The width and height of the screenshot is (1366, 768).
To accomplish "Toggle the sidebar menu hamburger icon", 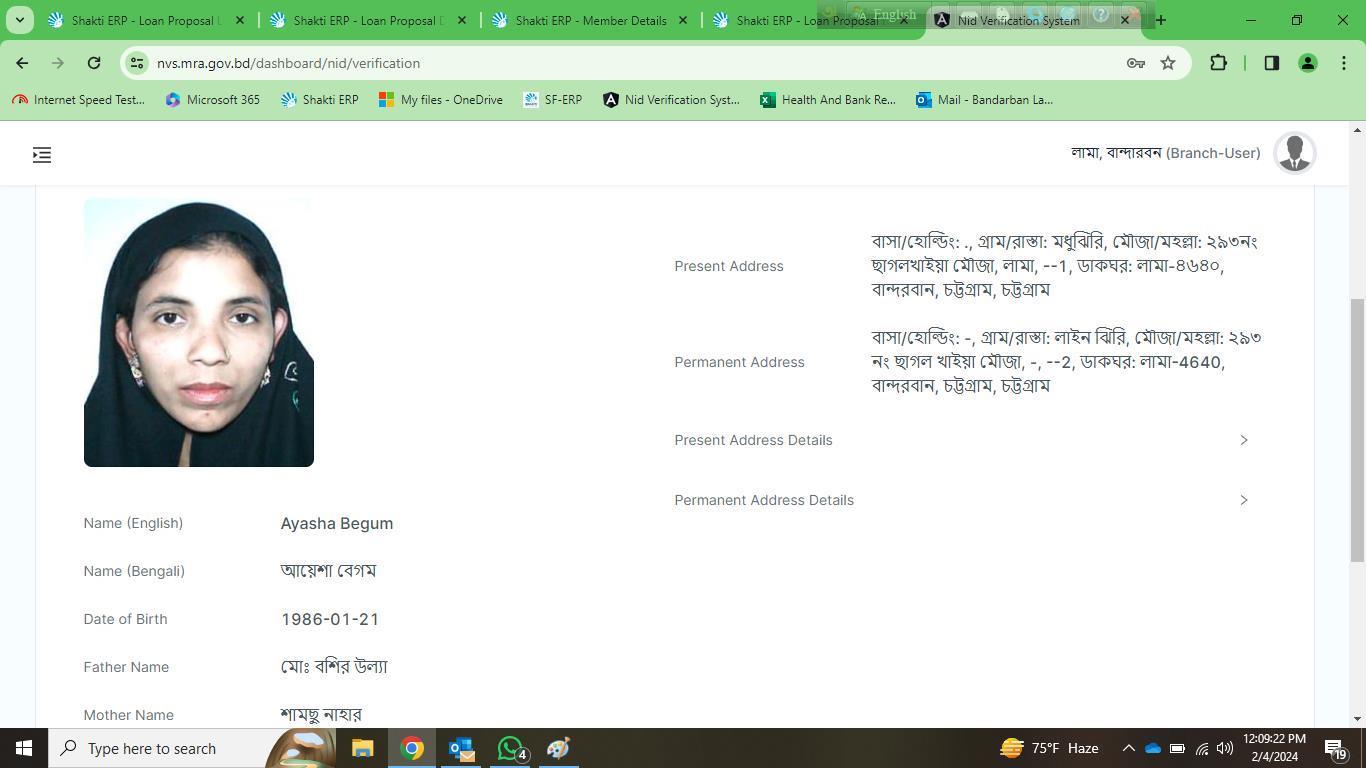I will point(42,155).
